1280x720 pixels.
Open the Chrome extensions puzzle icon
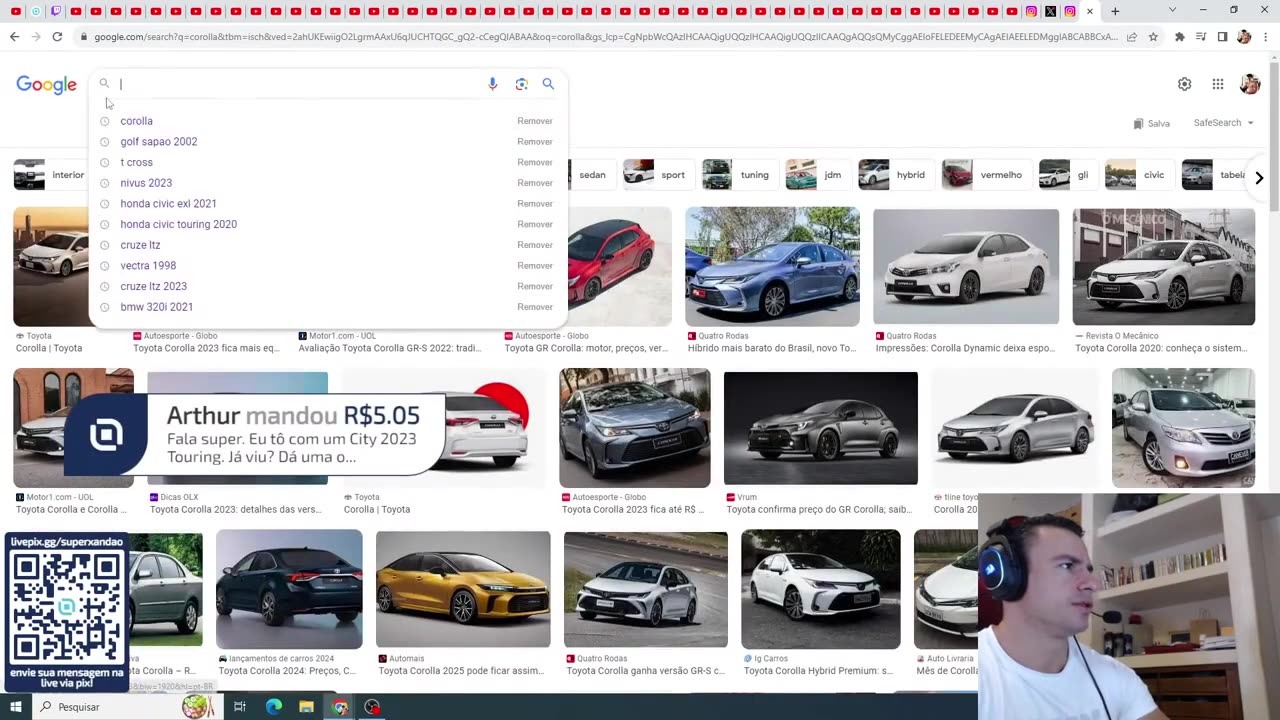(1180, 37)
